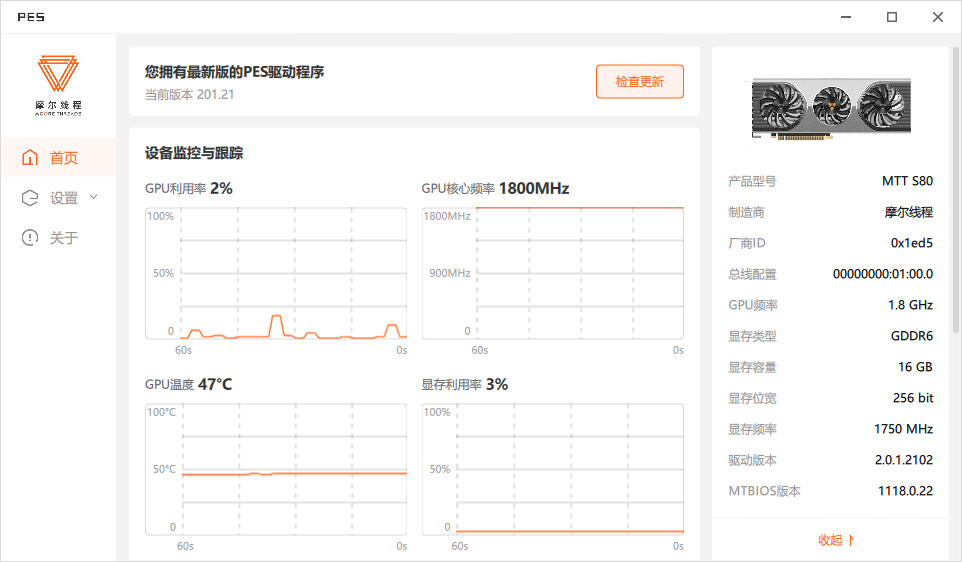Click the PES logo in title bar
962x562 pixels.
click(31, 17)
